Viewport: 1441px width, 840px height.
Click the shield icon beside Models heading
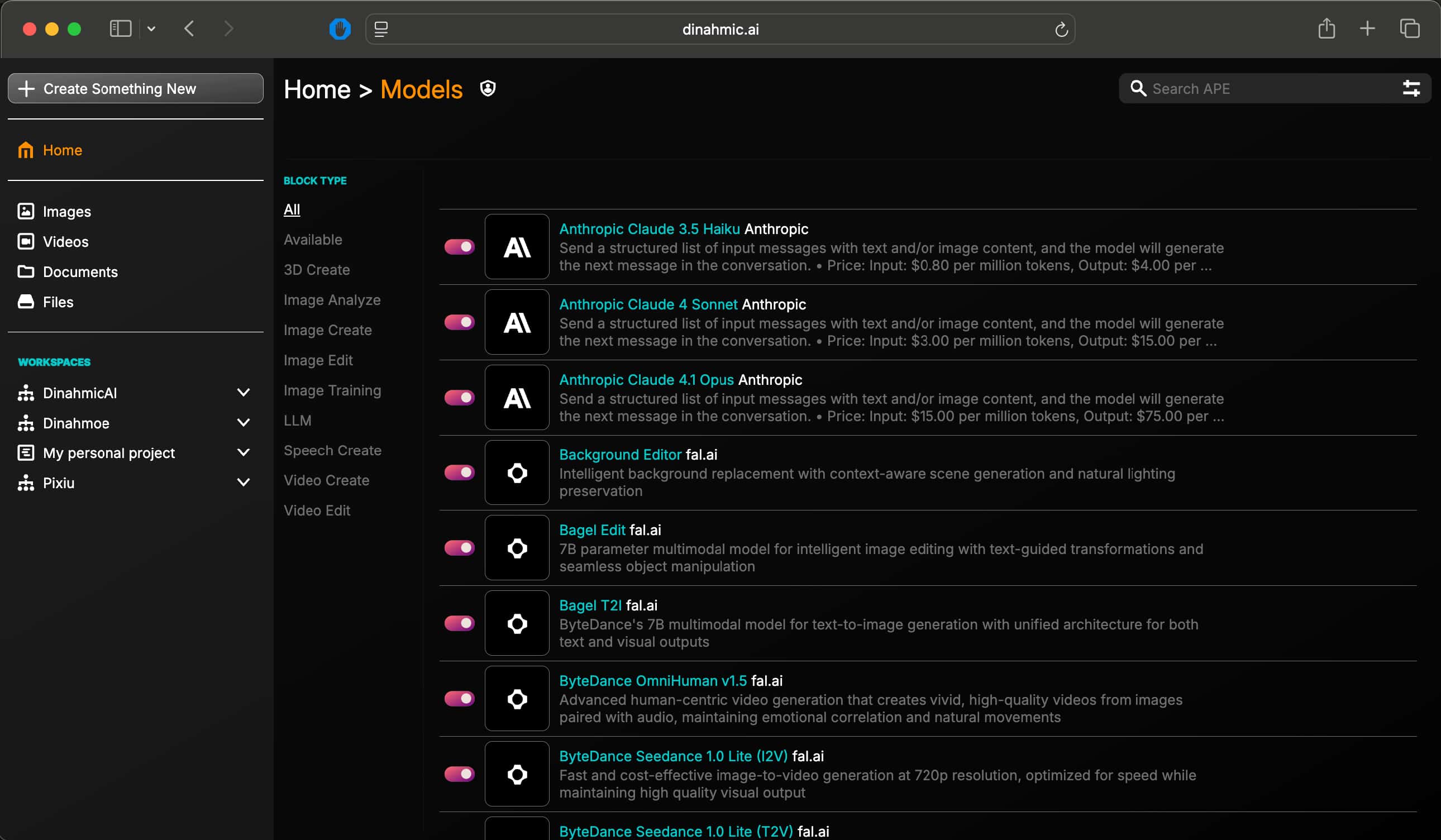[487, 89]
